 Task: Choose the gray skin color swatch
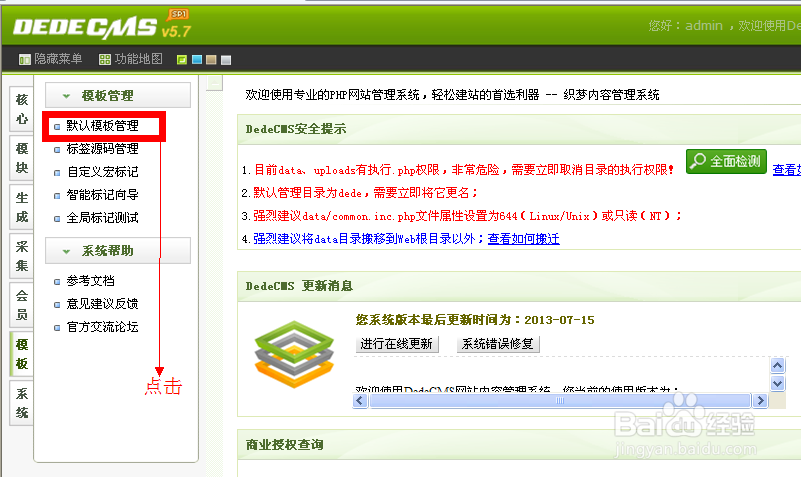(226, 60)
